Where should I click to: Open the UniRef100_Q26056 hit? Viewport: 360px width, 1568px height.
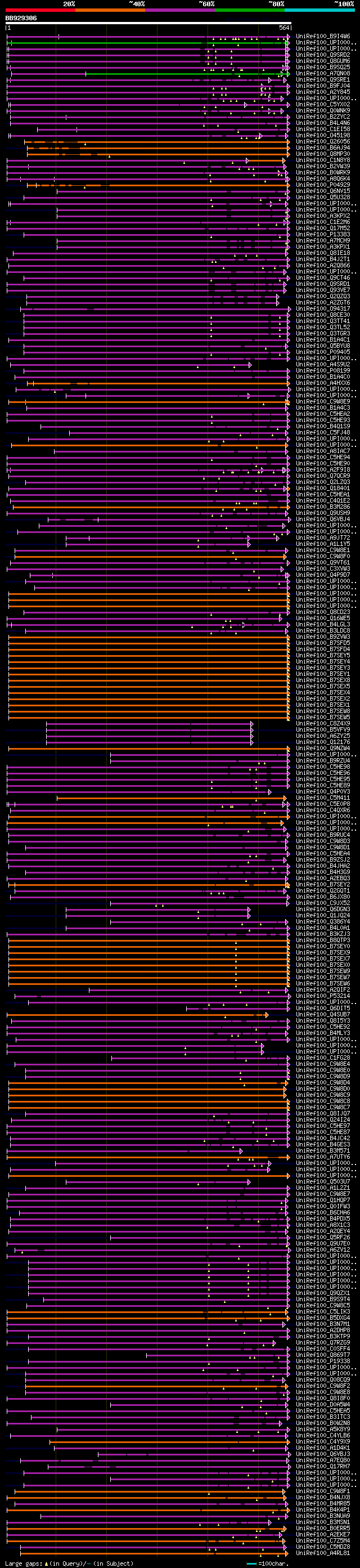point(323,141)
